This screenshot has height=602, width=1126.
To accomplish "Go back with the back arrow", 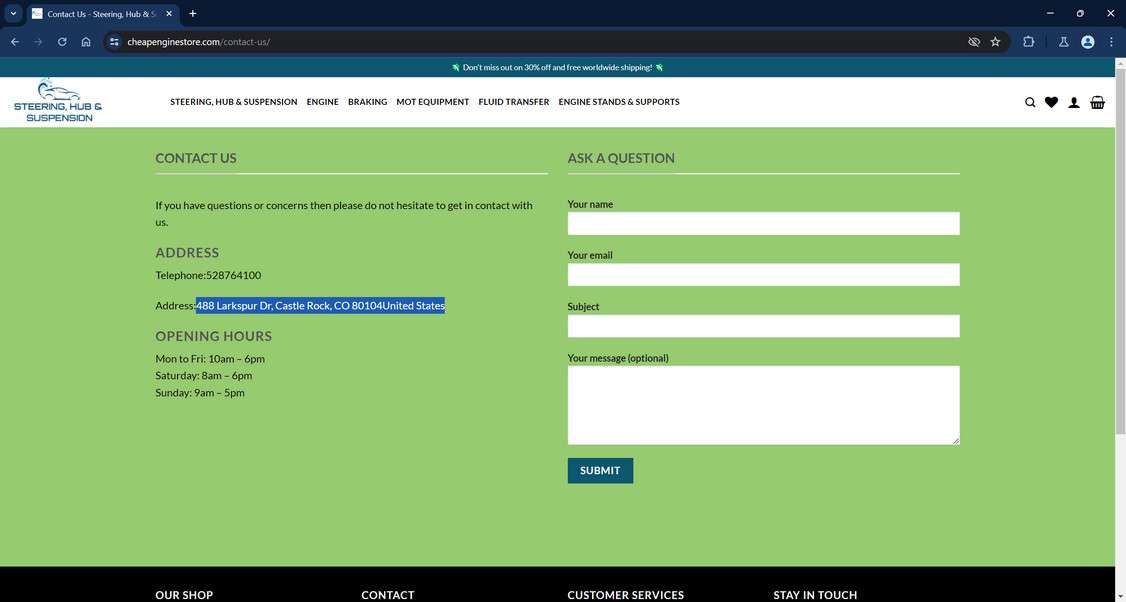I will 14,42.
